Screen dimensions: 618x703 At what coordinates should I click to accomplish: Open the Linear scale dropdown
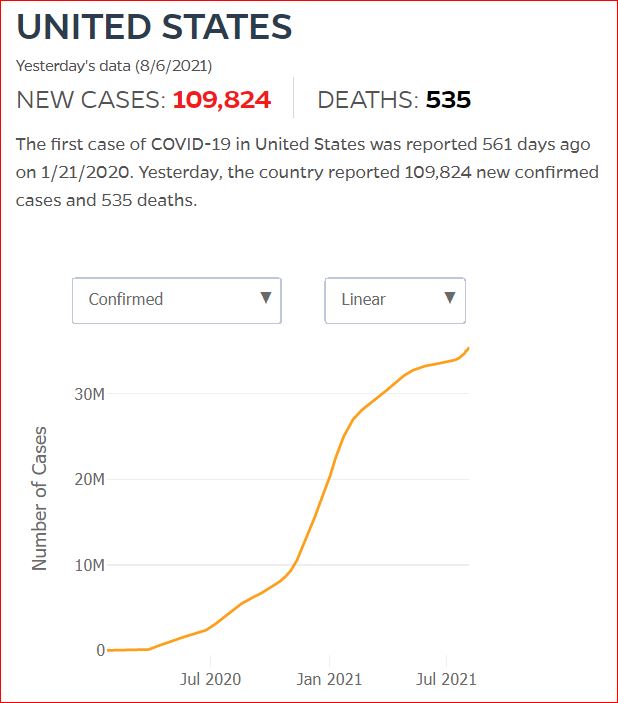pyautogui.click(x=395, y=300)
